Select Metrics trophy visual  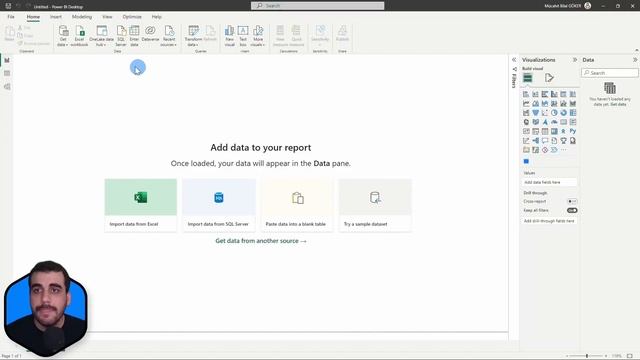pyautogui.click(x=563, y=141)
